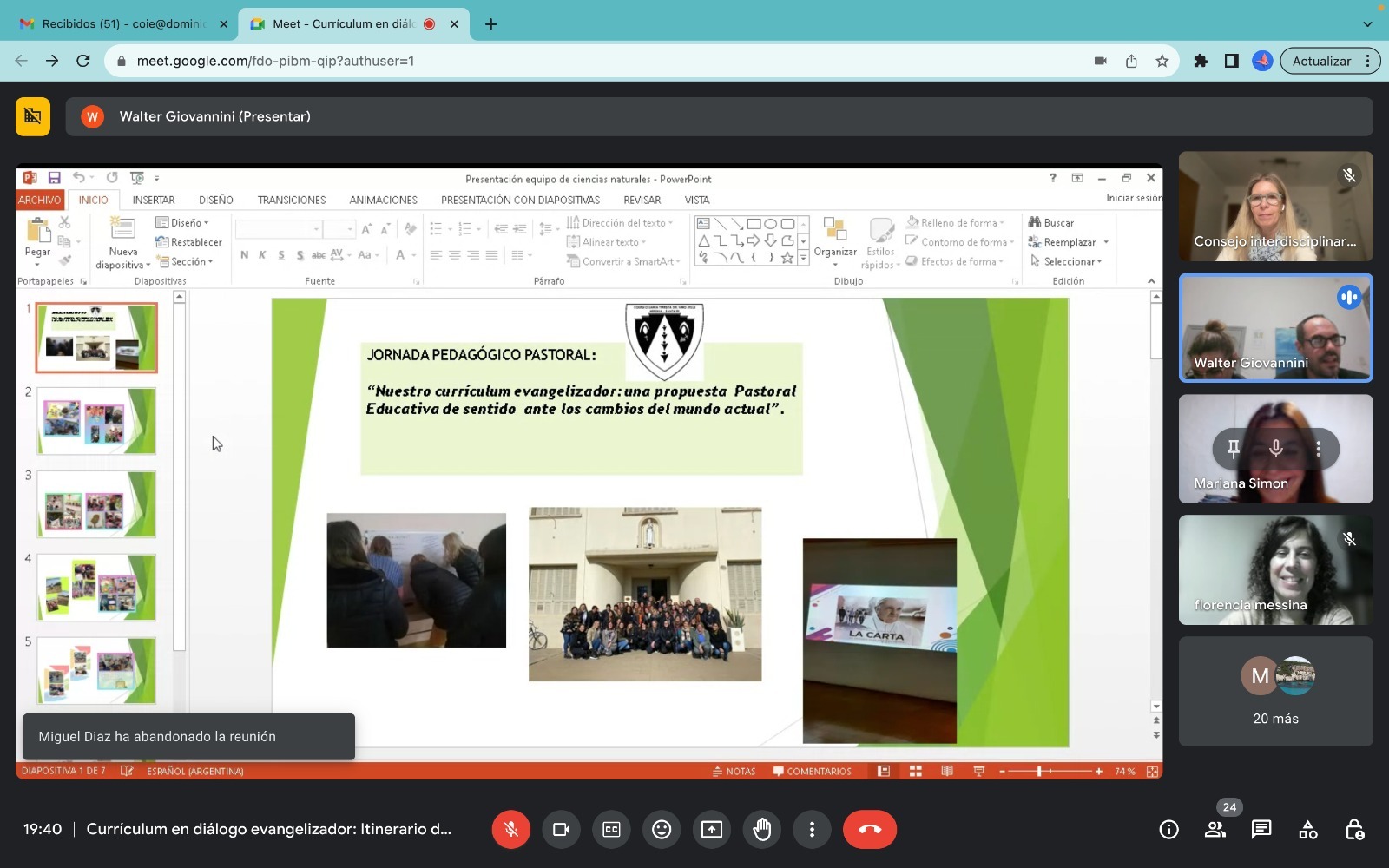Click NOTAS in the status bar
This screenshot has height=868, width=1389.
(x=734, y=771)
